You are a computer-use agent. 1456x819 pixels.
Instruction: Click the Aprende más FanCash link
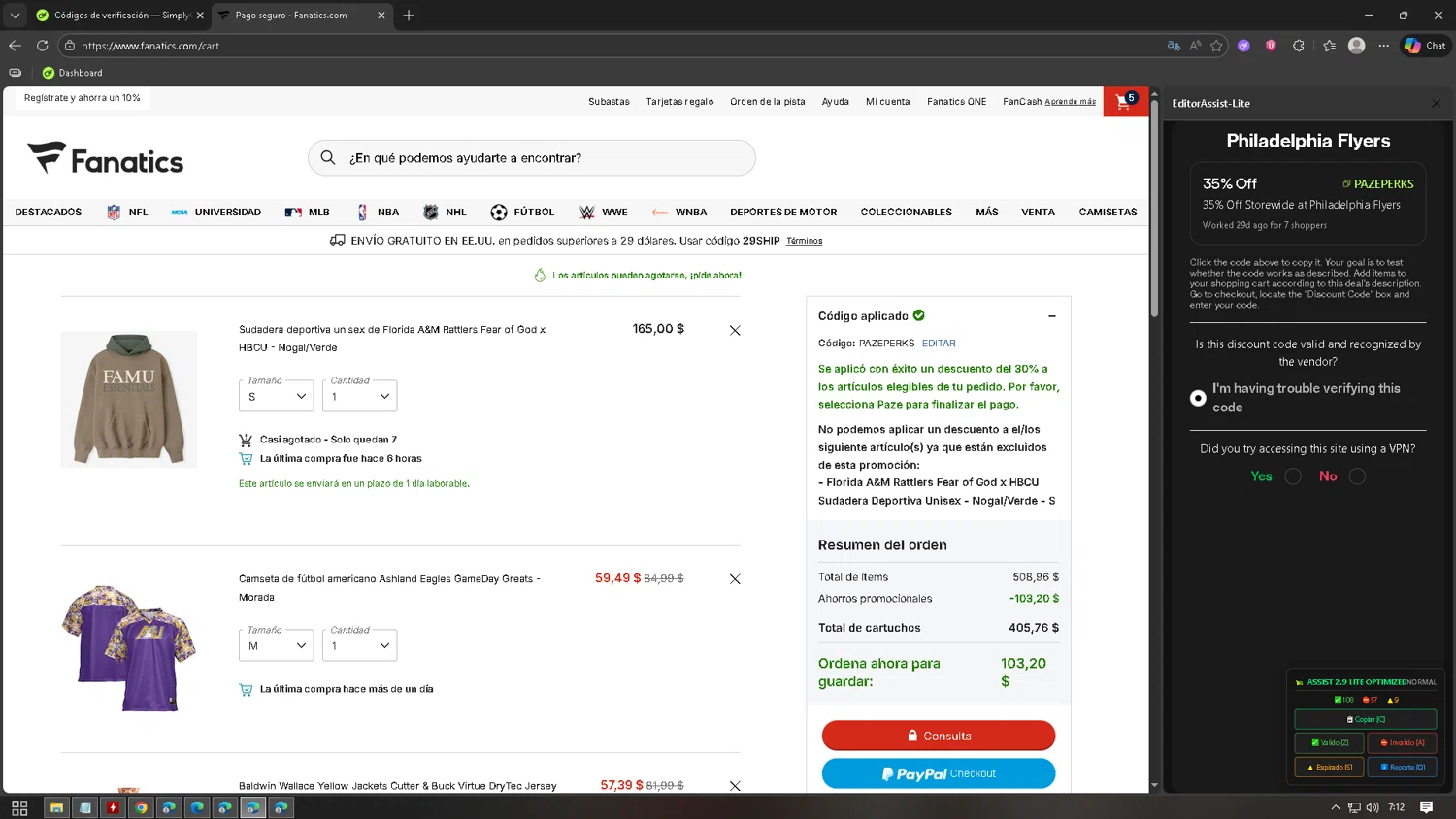(x=1070, y=102)
